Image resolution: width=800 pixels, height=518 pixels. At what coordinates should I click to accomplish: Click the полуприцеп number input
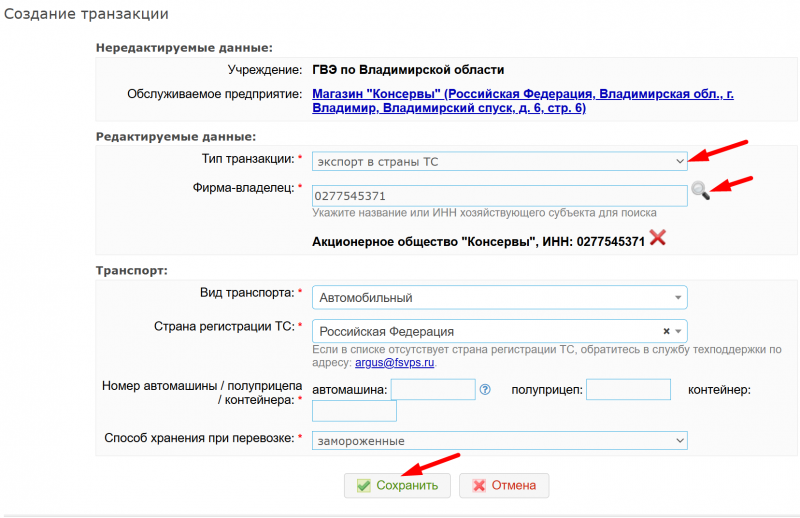[x=627, y=389]
